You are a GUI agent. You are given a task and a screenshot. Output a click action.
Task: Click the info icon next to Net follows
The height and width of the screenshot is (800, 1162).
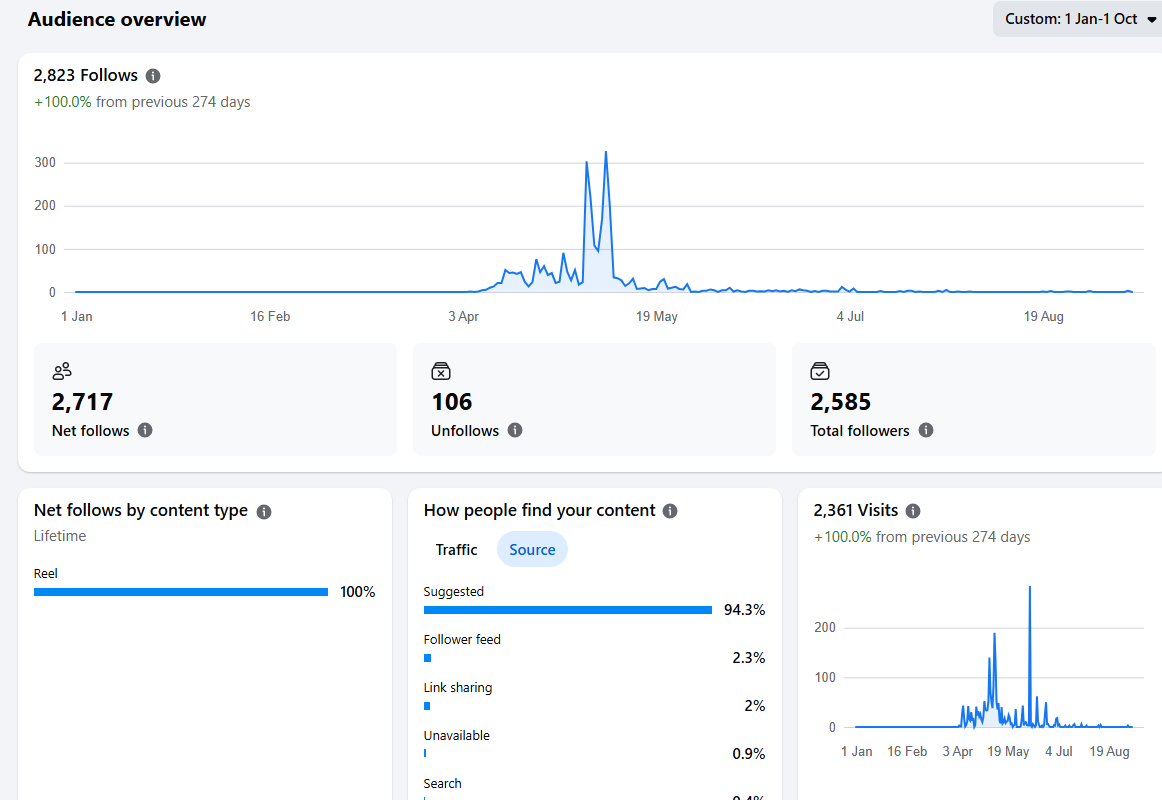click(145, 430)
